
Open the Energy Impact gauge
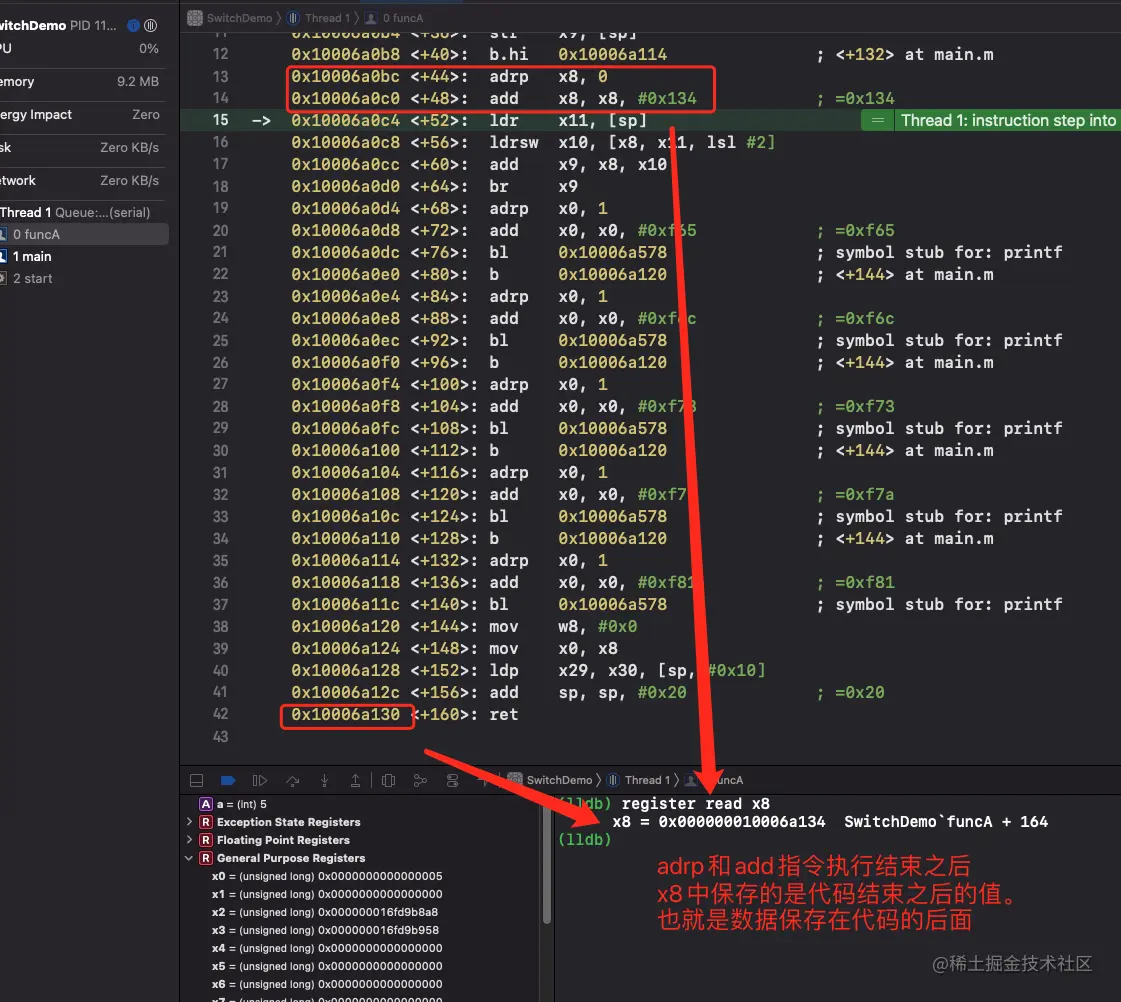(x=80, y=114)
